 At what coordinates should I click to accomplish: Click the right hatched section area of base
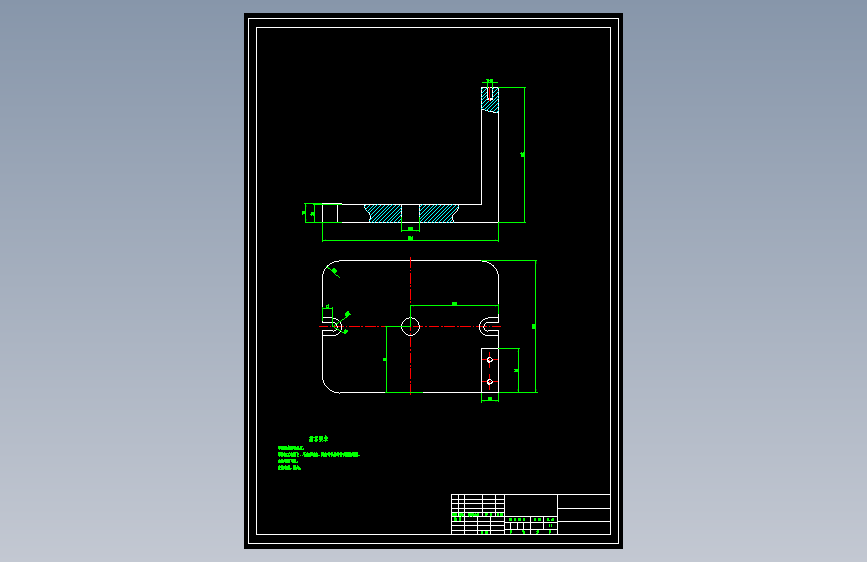(x=438, y=214)
